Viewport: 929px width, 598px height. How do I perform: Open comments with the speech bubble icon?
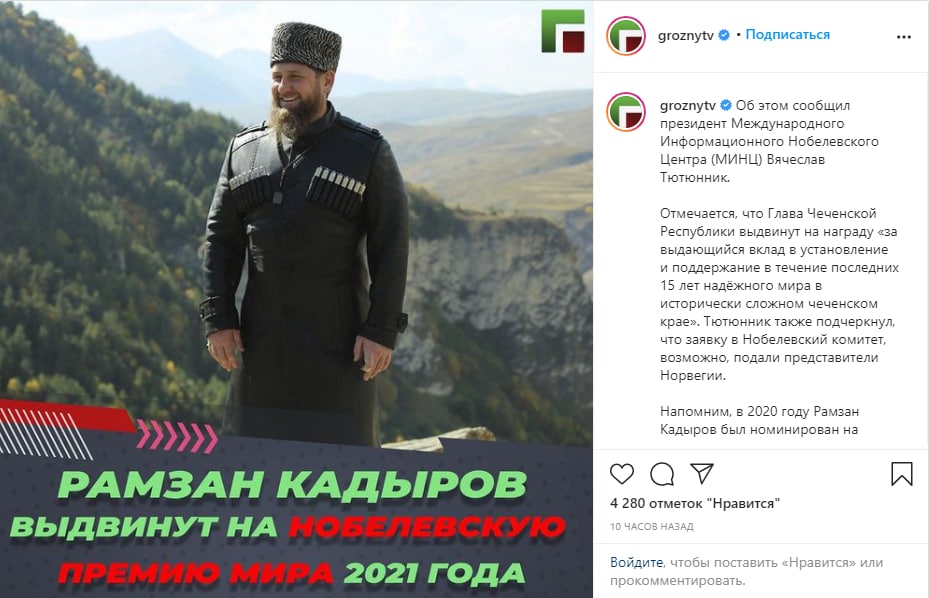click(x=662, y=474)
